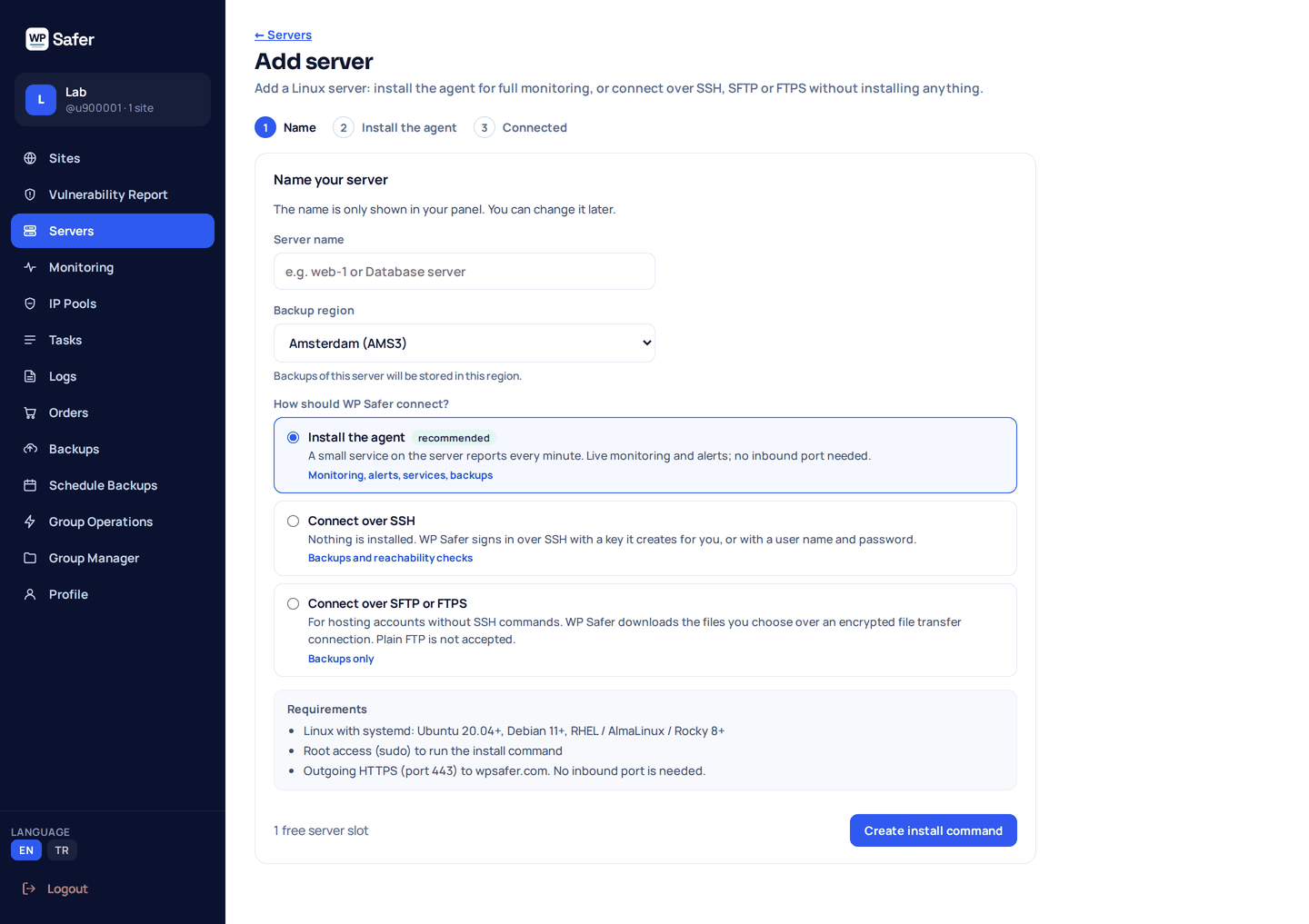The image size is (1309, 924).
Task: Click the Vulnerability Report shield icon
Action: pyautogui.click(x=30, y=194)
